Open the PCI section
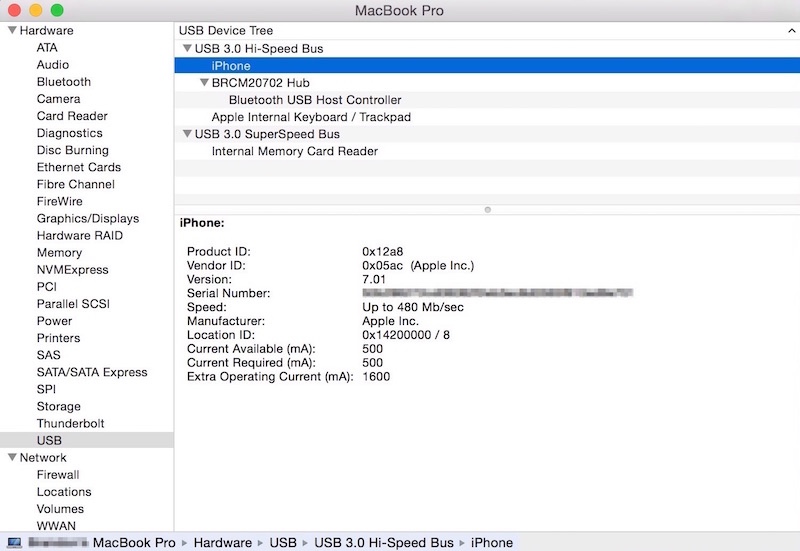The width and height of the screenshot is (800, 551). [x=46, y=287]
